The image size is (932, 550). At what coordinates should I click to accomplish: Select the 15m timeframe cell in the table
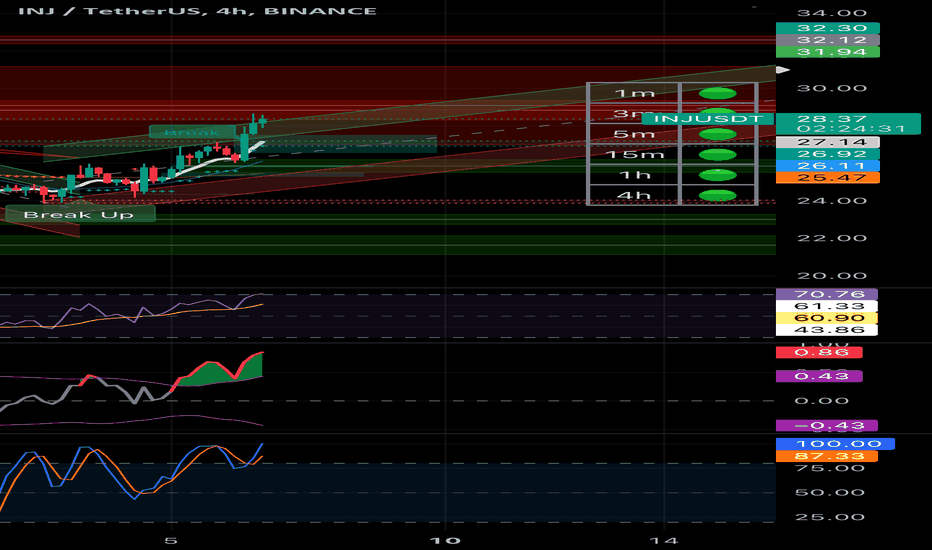click(x=634, y=155)
